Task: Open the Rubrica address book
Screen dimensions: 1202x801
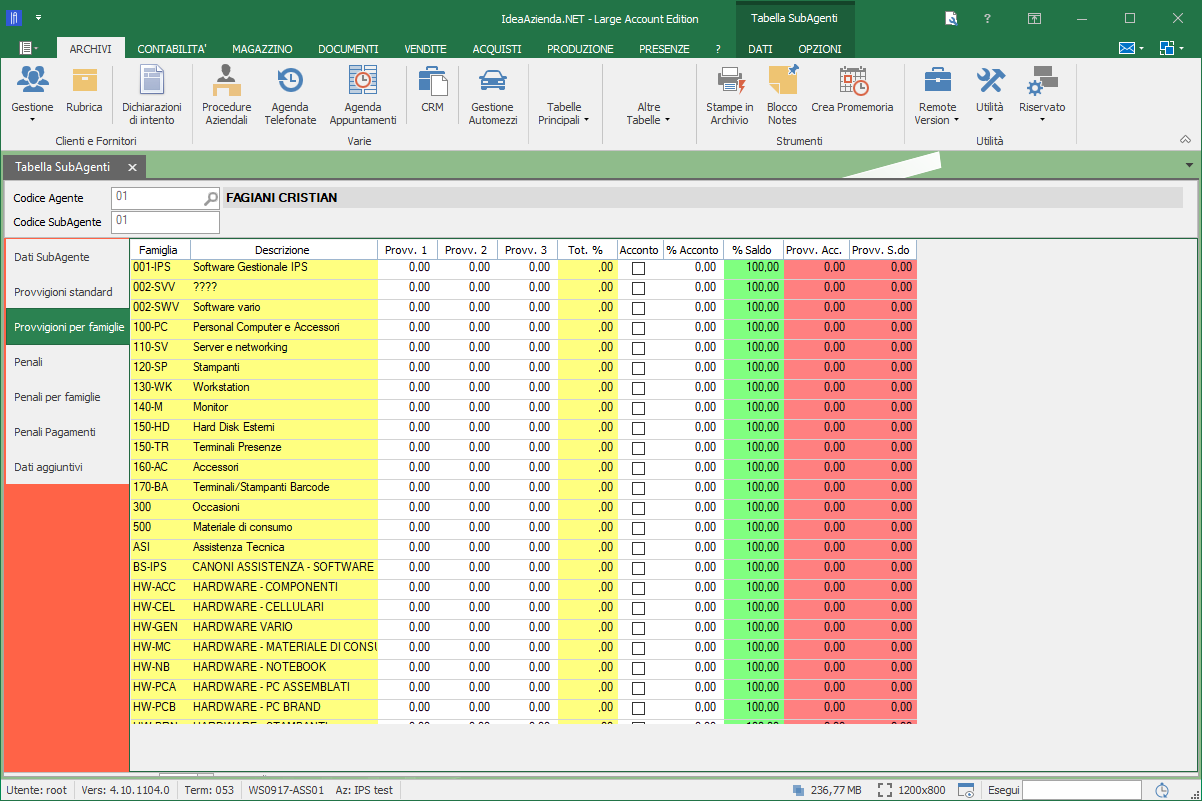Action: pyautogui.click(x=84, y=80)
